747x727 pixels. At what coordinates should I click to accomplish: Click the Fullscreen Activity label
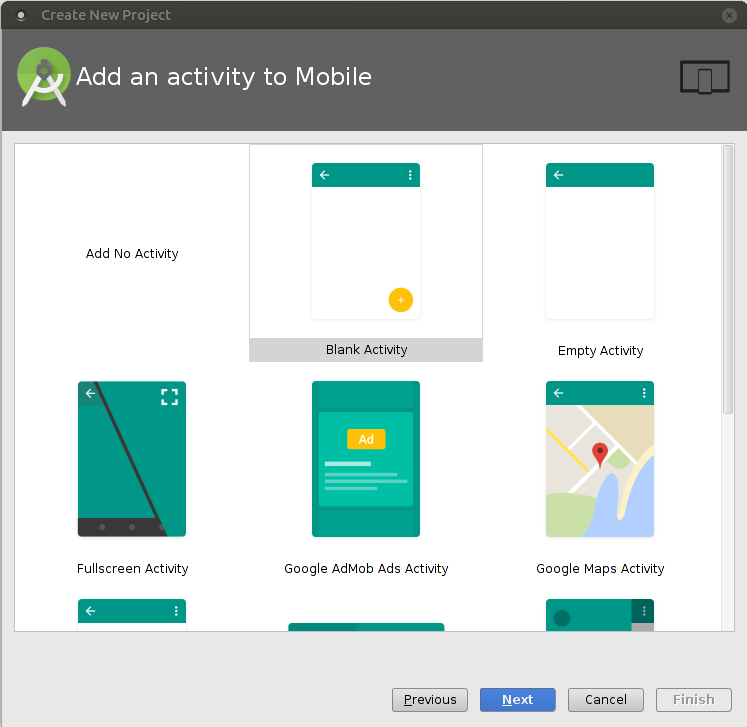[132, 568]
